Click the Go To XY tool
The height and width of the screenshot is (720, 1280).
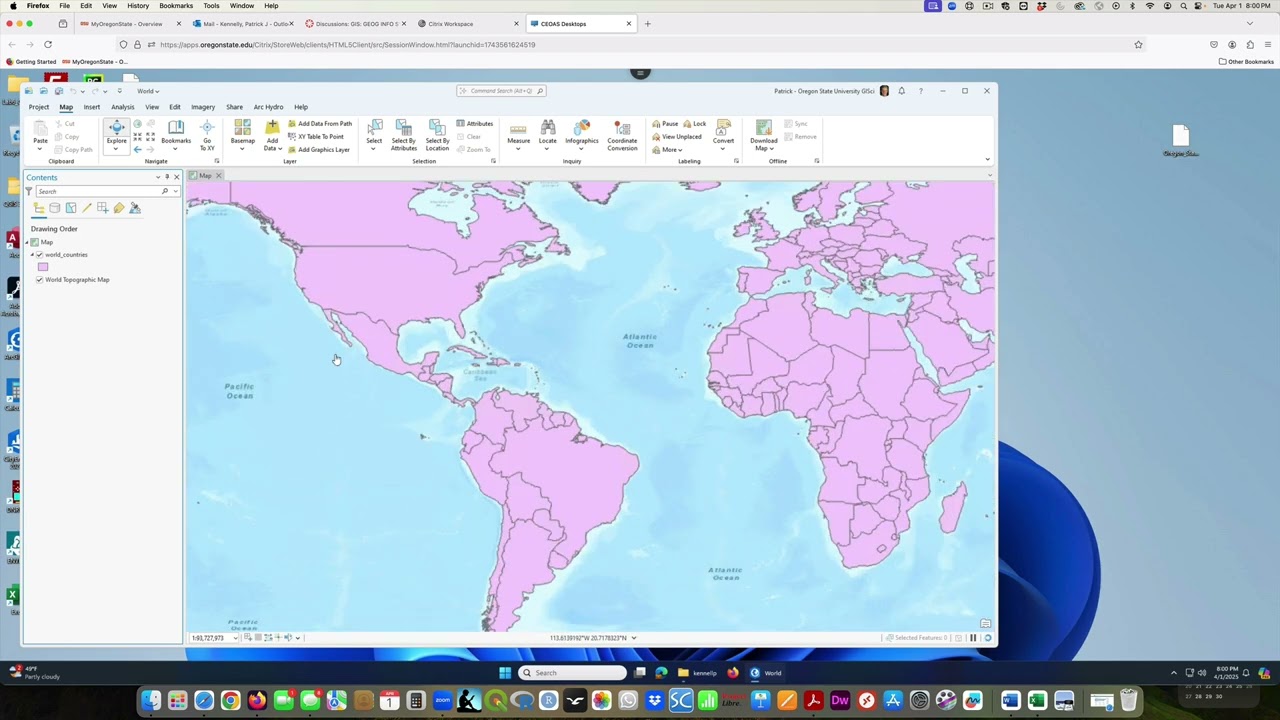click(x=207, y=135)
